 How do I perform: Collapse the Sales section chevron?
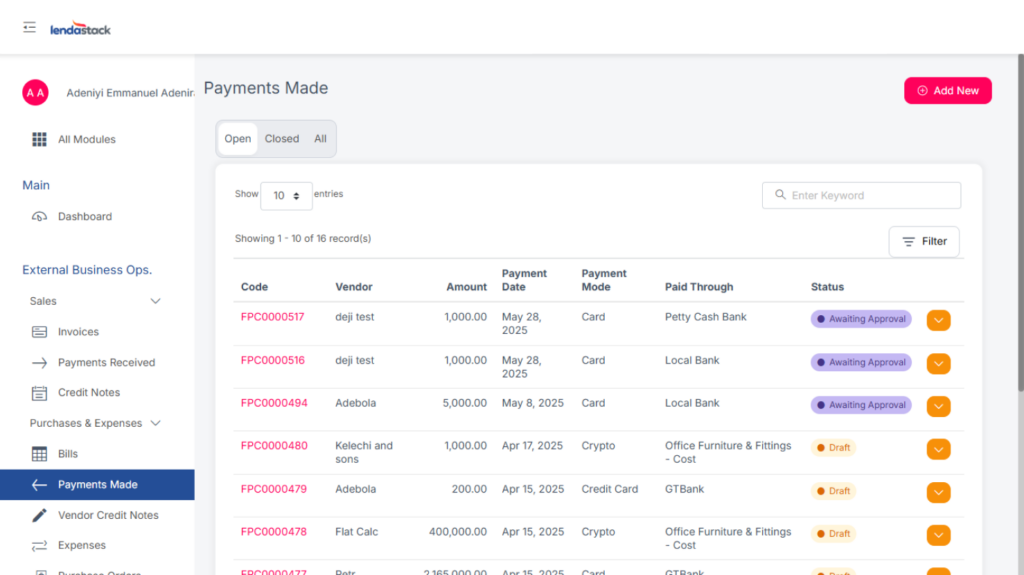(x=155, y=301)
